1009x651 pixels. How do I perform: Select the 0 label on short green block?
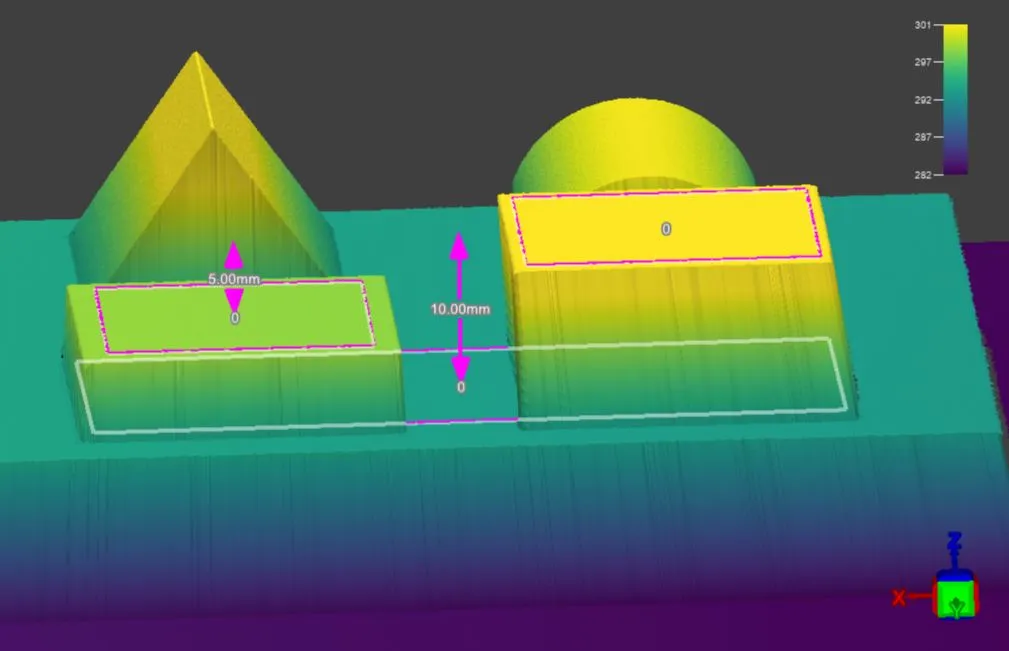235,318
